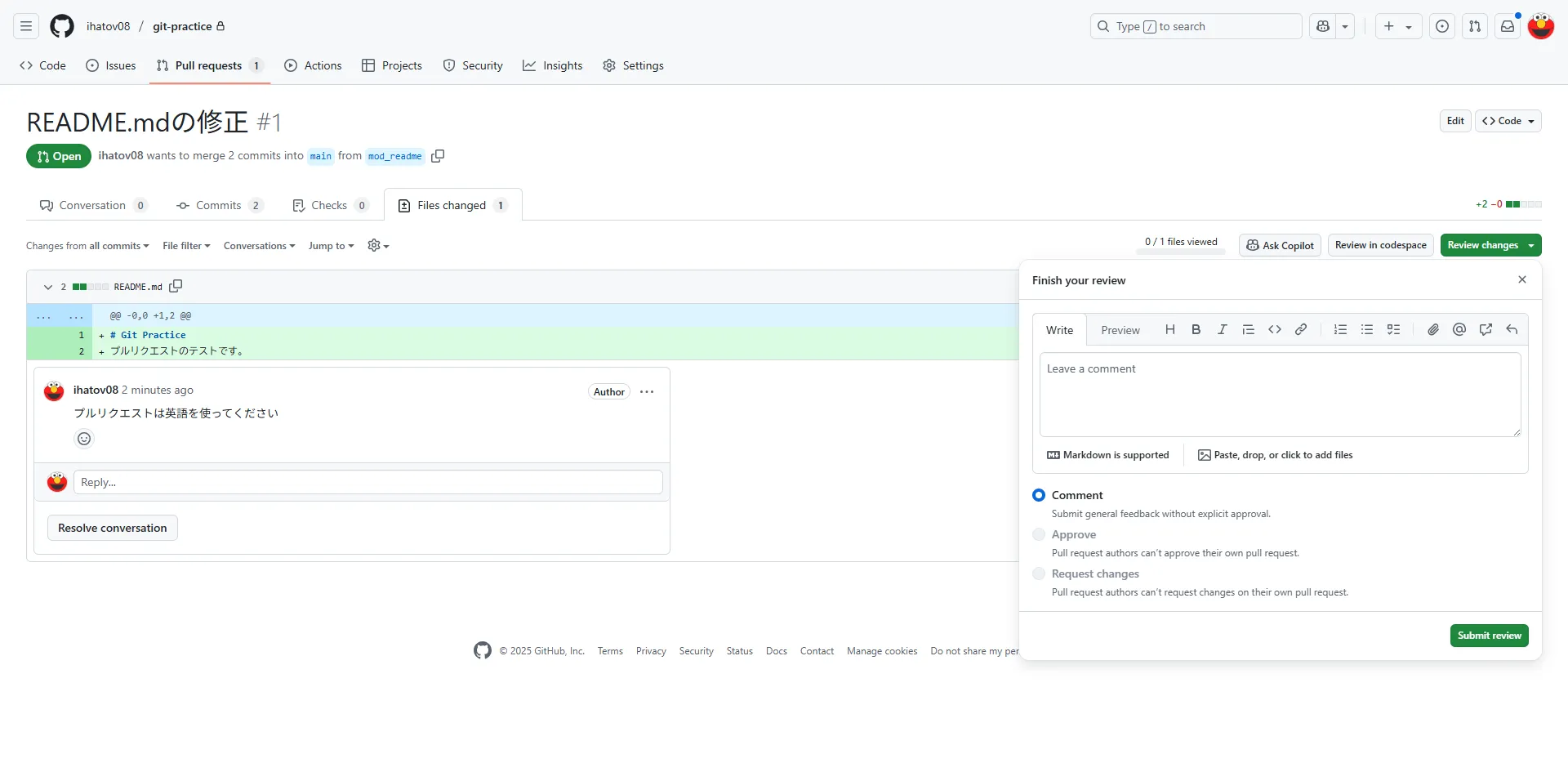The width and height of the screenshot is (1568, 772).
Task: Focus the Reply input field
Action: click(x=368, y=482)
